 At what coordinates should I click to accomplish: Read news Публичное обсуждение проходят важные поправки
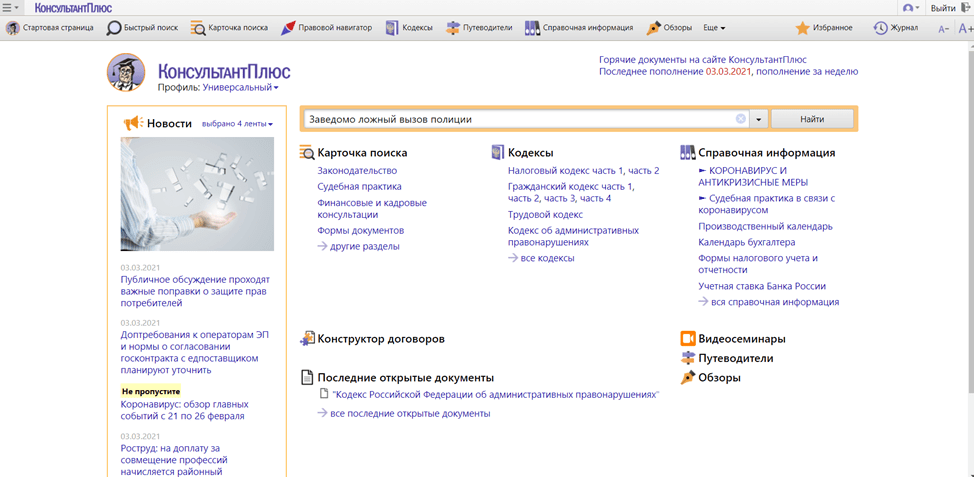point(195,291)
